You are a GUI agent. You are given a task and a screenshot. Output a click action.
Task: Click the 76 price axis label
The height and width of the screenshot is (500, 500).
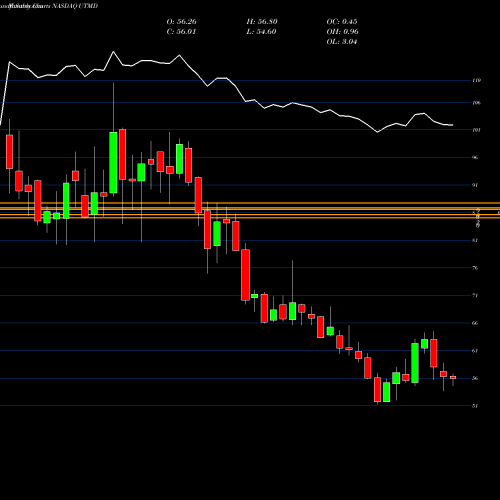[475, 268]
